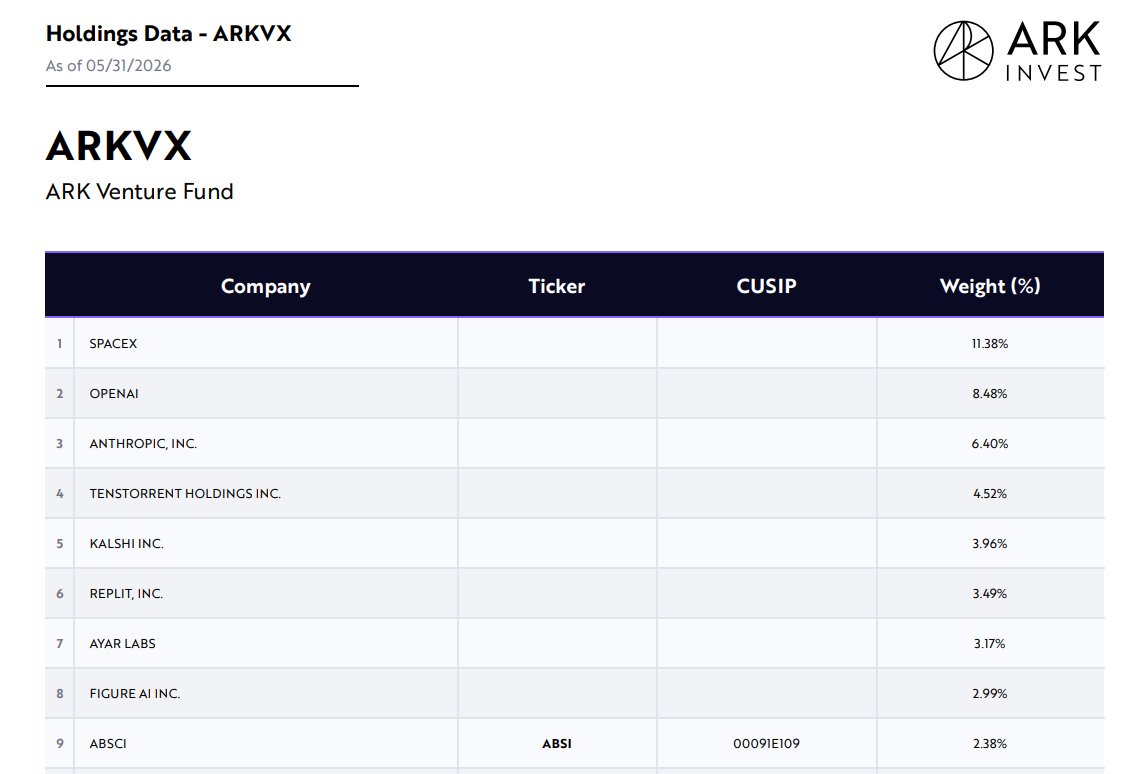The width and height of the screenshot is (1123, 774).
Task: Click the 'ARK Venture Fund' subtitle
Action: (140, 192)
